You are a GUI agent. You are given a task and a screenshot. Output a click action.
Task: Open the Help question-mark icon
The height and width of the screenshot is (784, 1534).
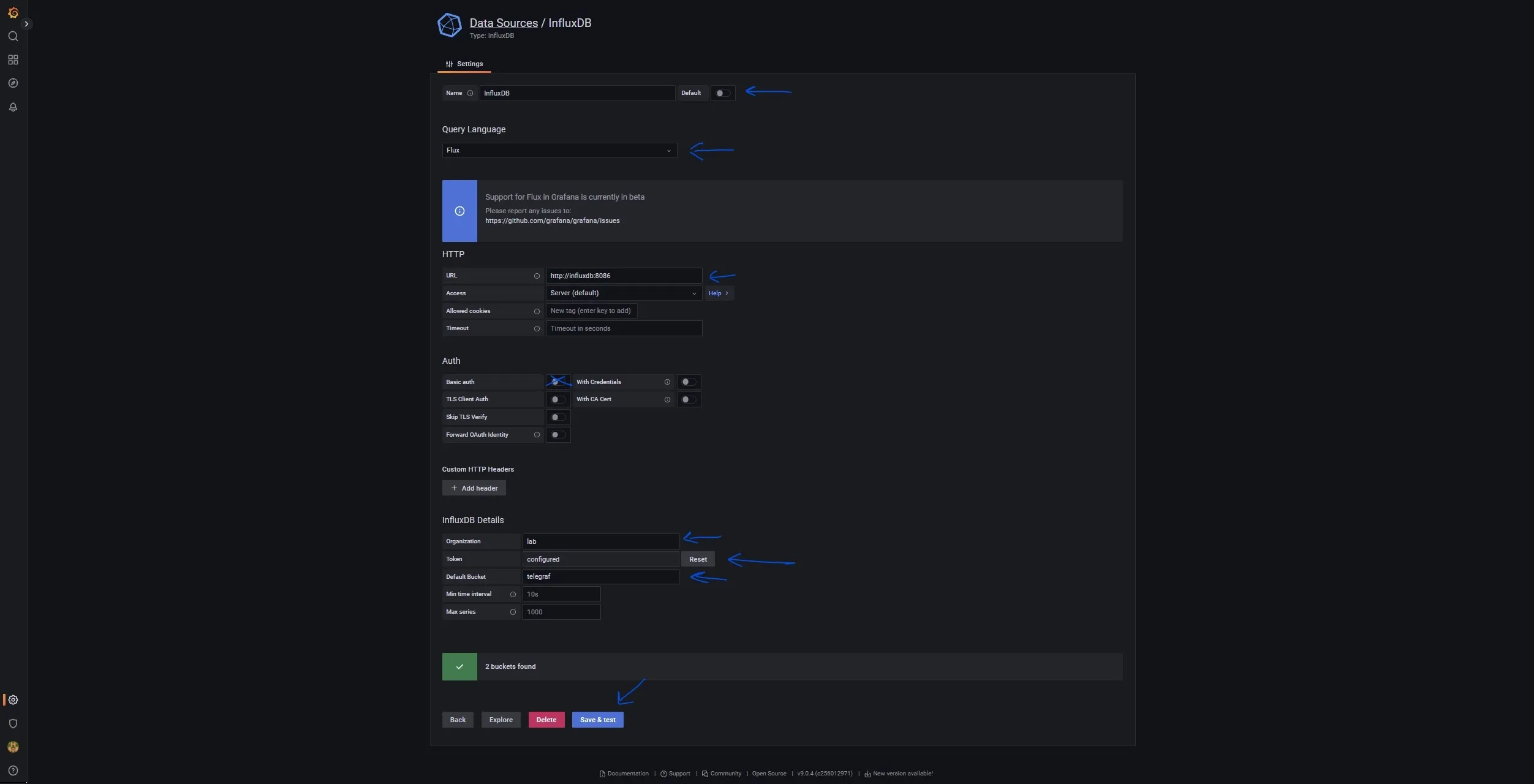(13, 771)
